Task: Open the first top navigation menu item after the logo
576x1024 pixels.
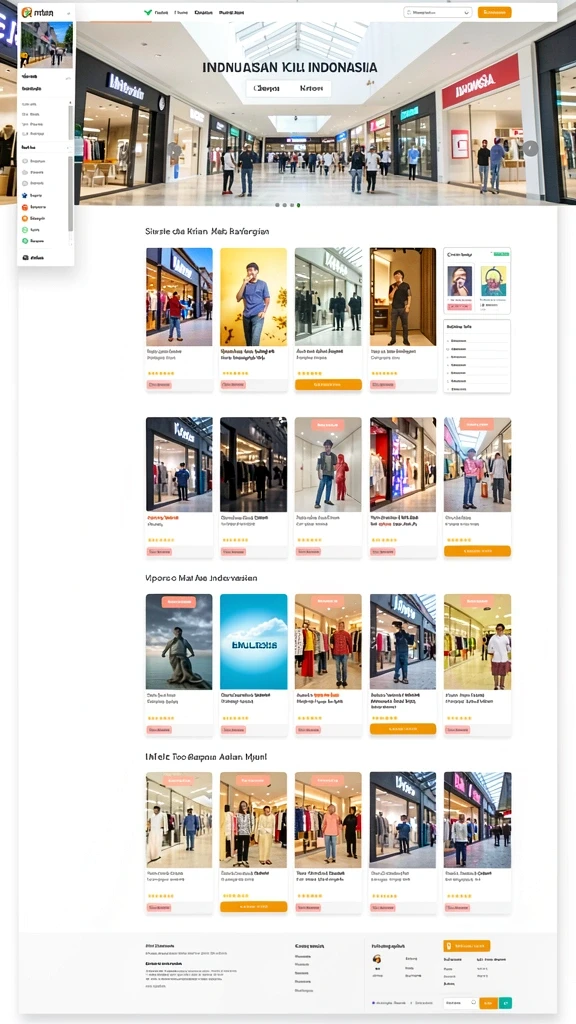Action: click(161, 12)
